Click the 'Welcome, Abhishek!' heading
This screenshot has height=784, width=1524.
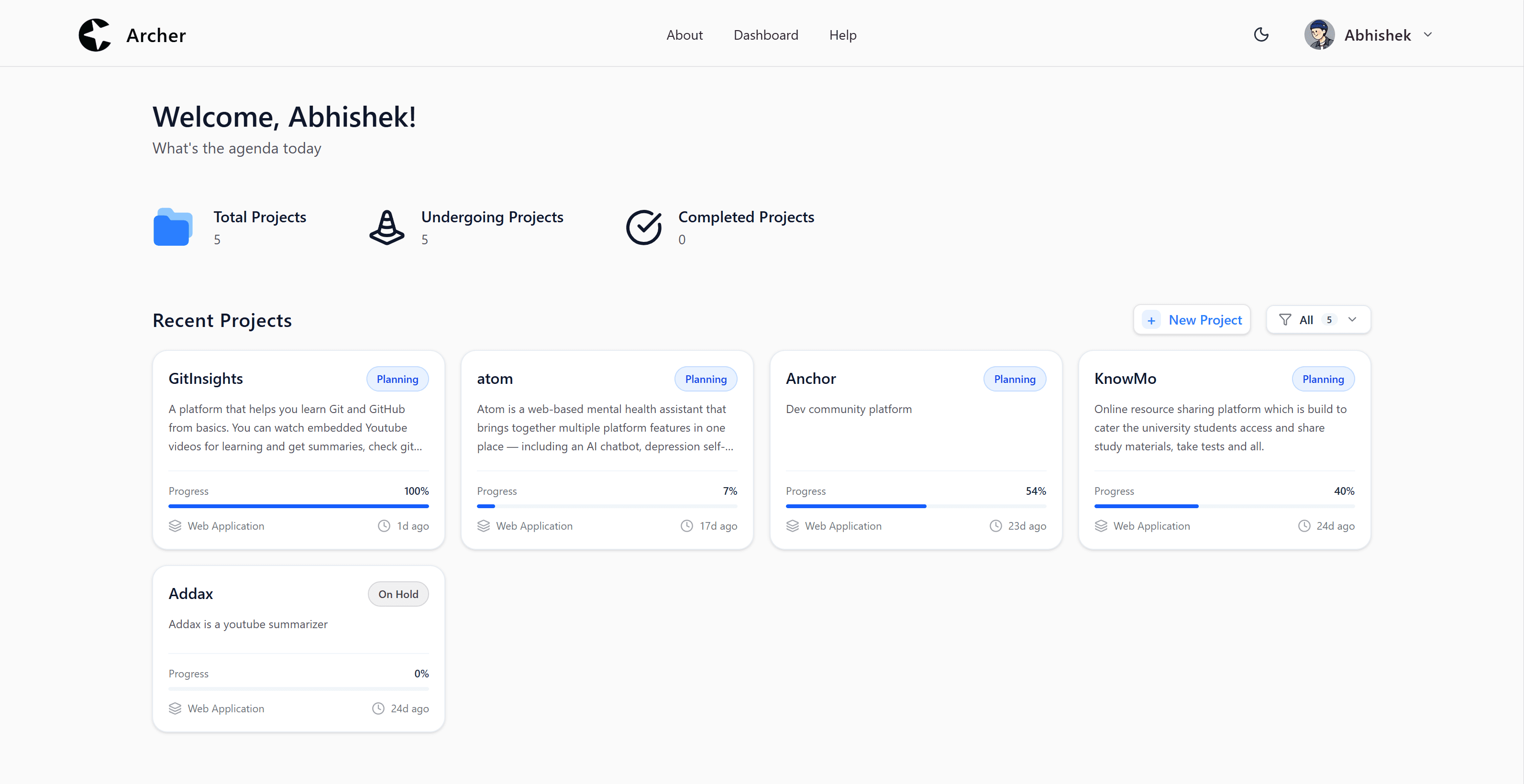tap(284, 117)
